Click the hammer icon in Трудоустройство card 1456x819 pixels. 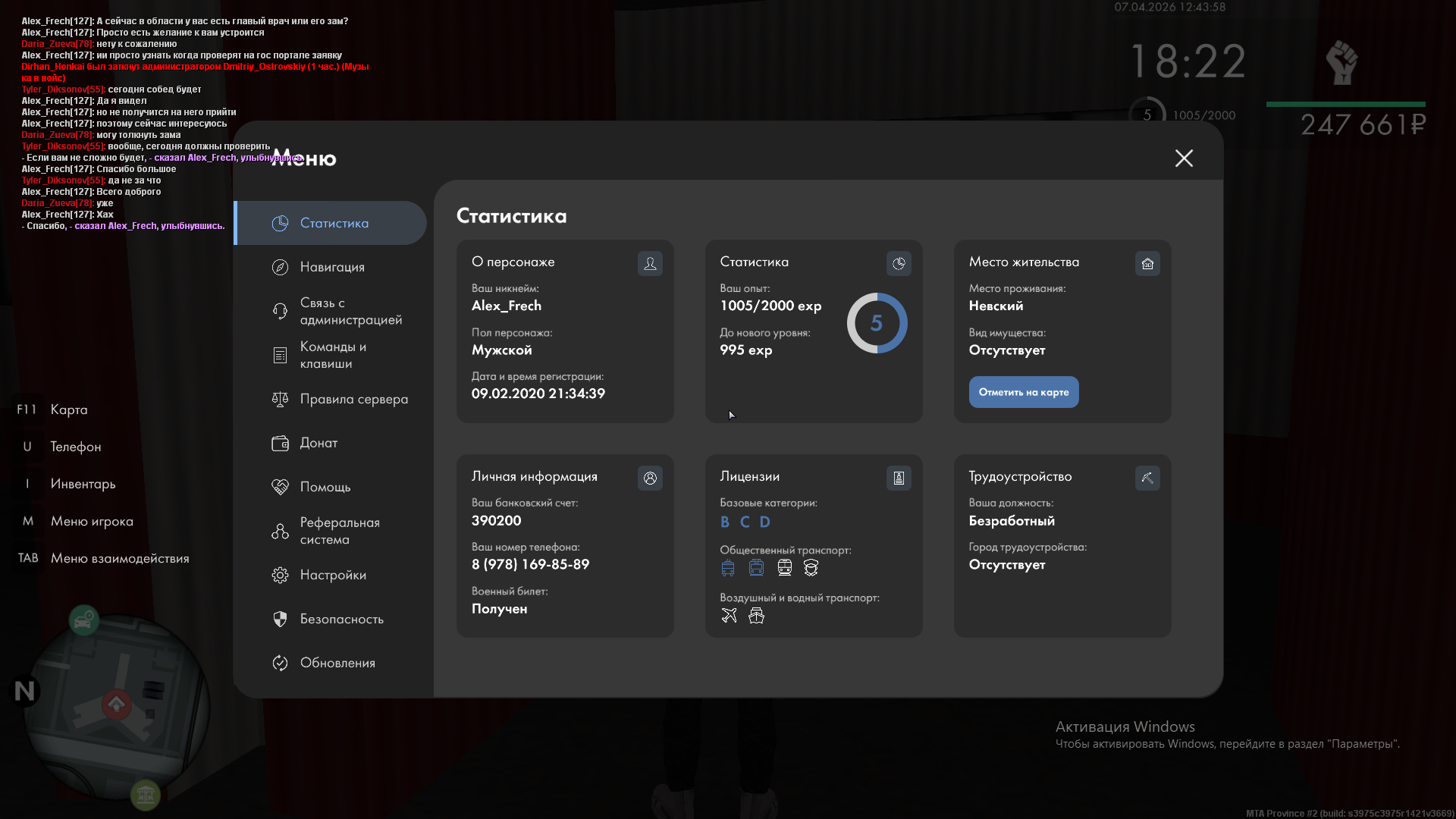click(x=1147, y=478)
